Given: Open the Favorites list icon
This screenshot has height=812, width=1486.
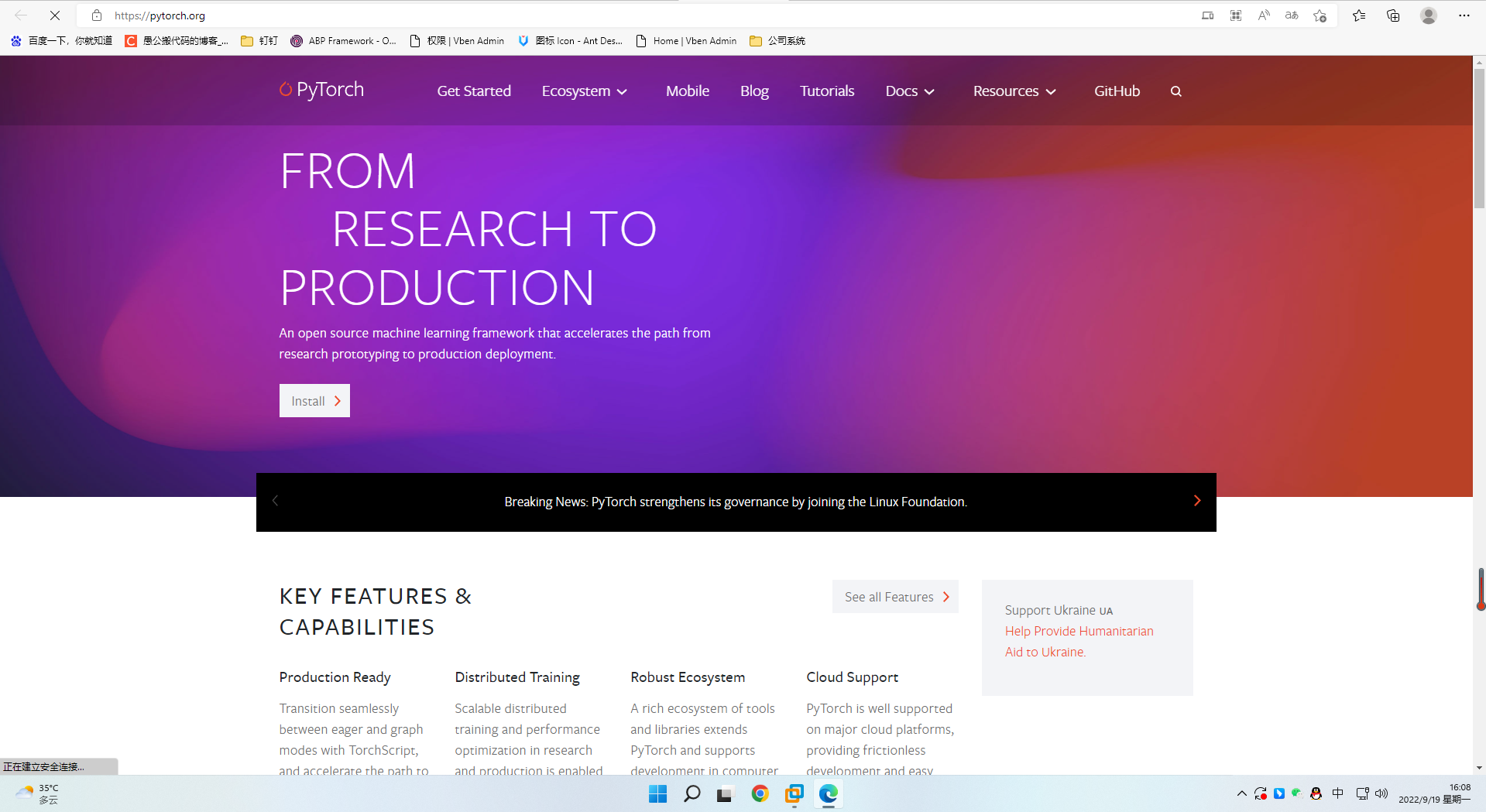Looking at the screenshot, I should pyautogui.click(x=1359, y=15).
